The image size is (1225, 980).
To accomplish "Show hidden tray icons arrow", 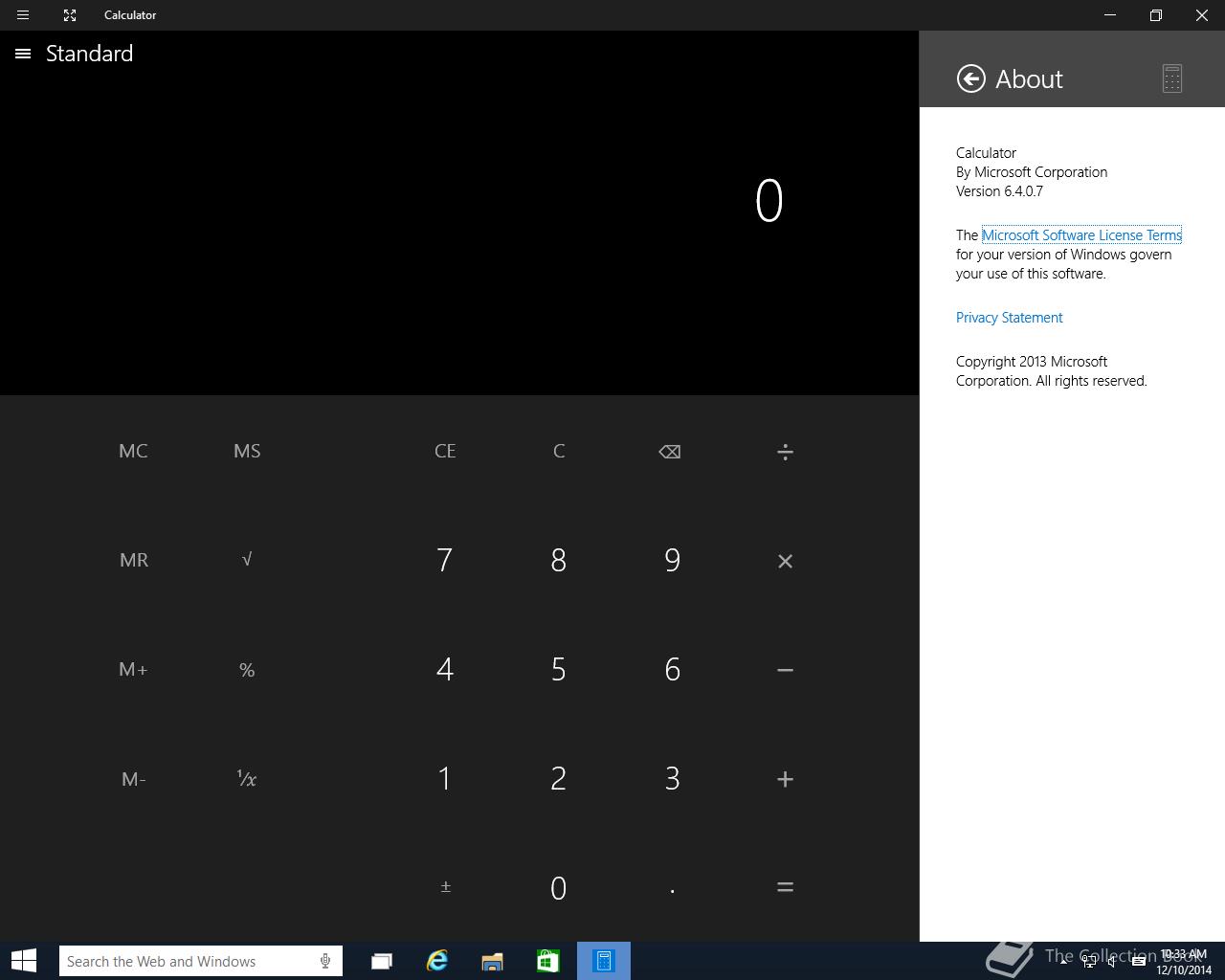I will point(1063,962).
